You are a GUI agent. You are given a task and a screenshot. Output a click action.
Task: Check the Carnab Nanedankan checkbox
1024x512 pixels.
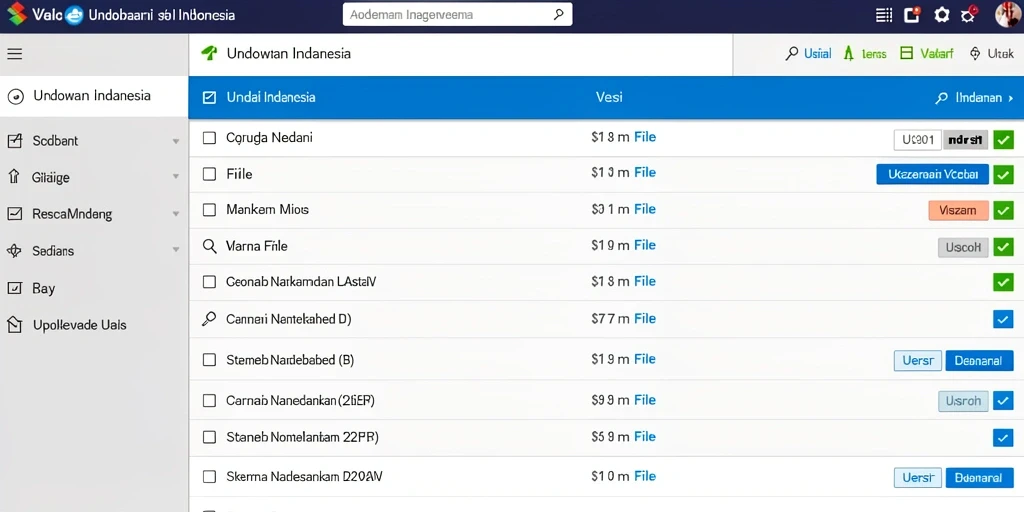(209, 400)
